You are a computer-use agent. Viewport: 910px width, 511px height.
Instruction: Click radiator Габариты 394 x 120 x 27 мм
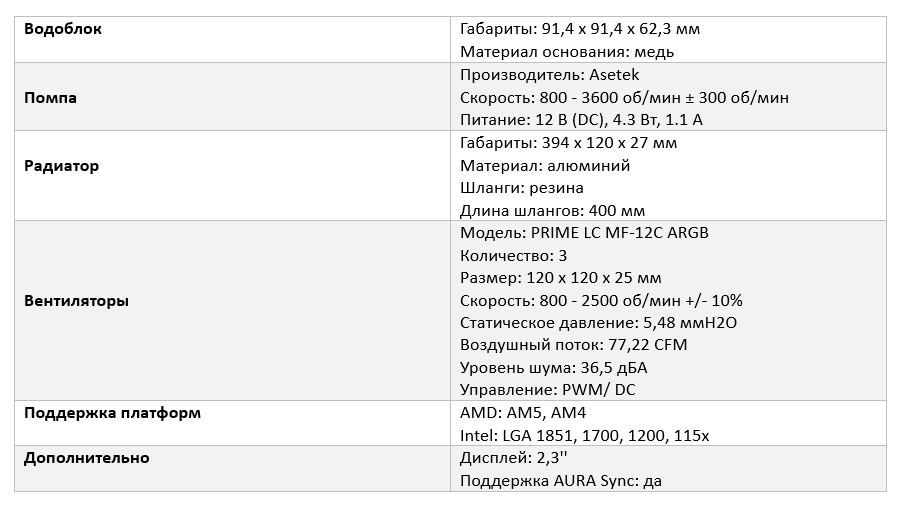(568, 143)
